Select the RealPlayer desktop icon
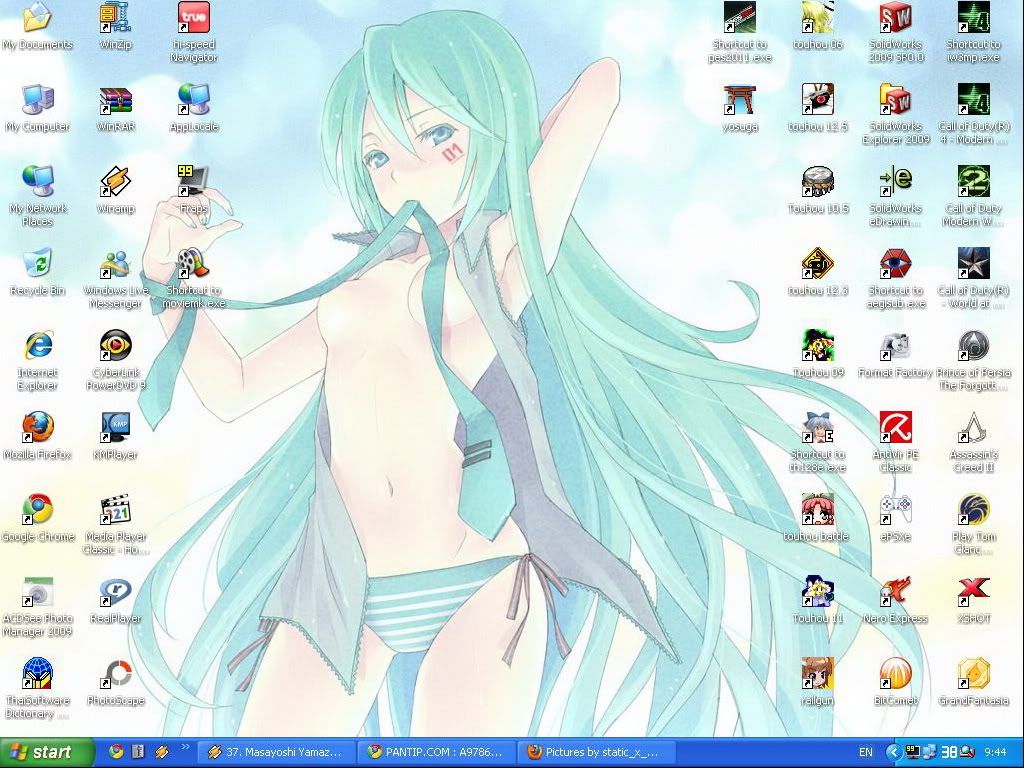Image resolution: width=1024 pixels, height=768 pixels. coord(116,591)
